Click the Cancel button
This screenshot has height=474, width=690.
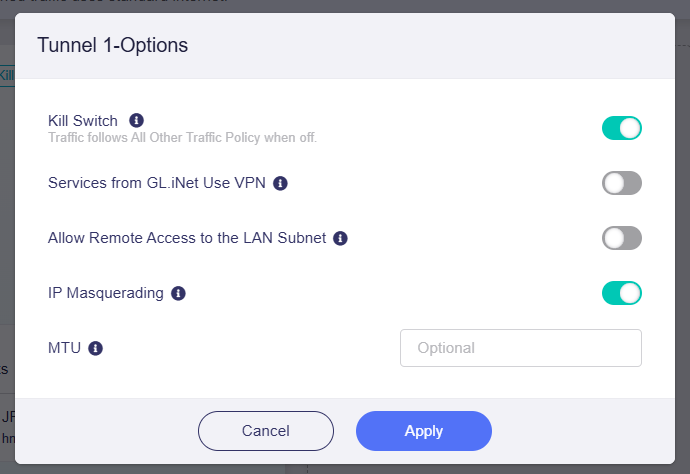[266, 431]
